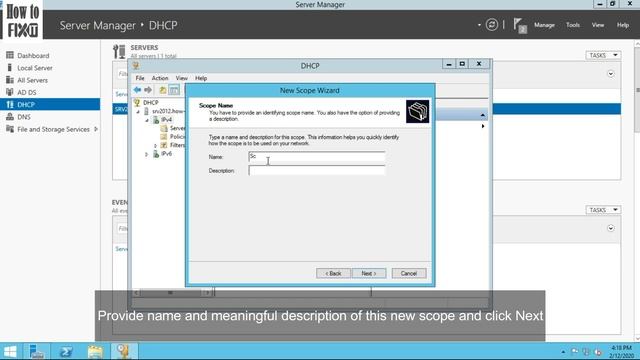Collapse the IPv4 tree node
Viewport: 640px width, 360px height.
147,120
